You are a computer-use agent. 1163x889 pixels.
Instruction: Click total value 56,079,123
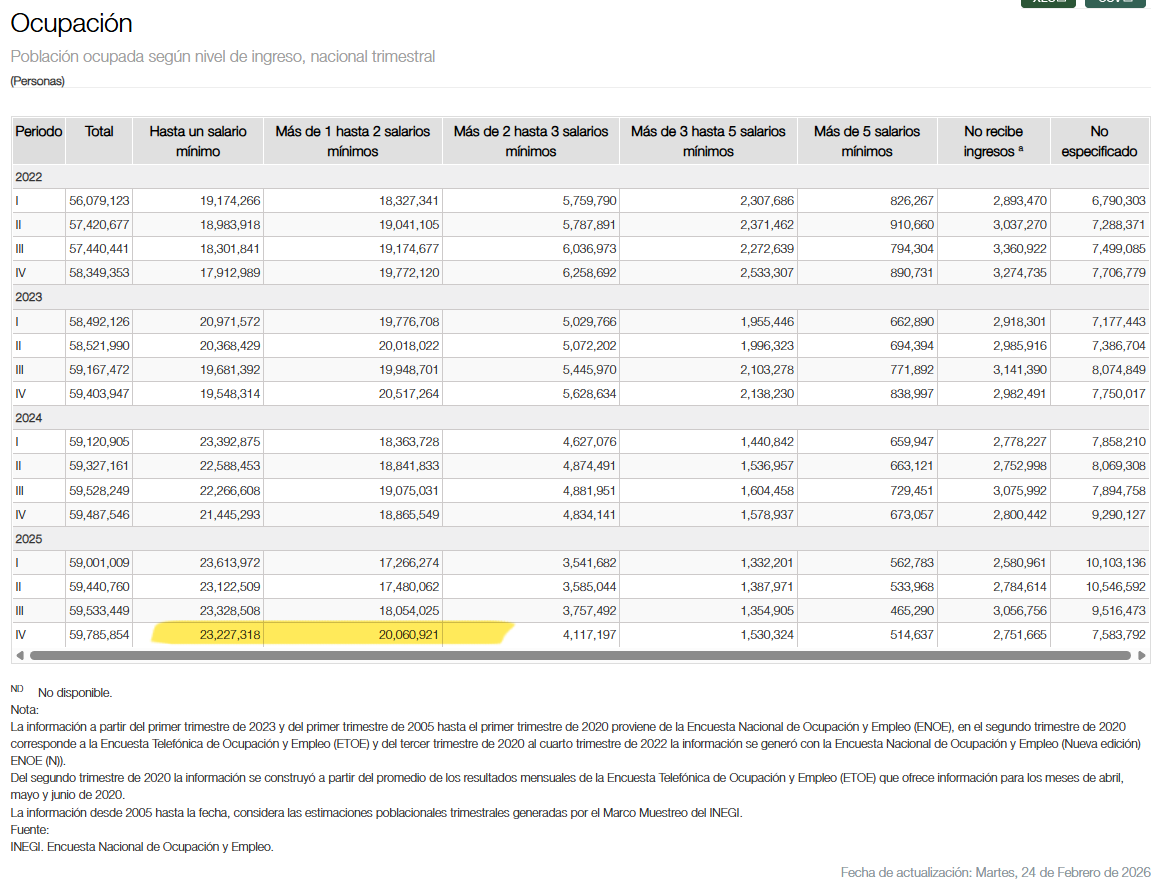(99, 200)
